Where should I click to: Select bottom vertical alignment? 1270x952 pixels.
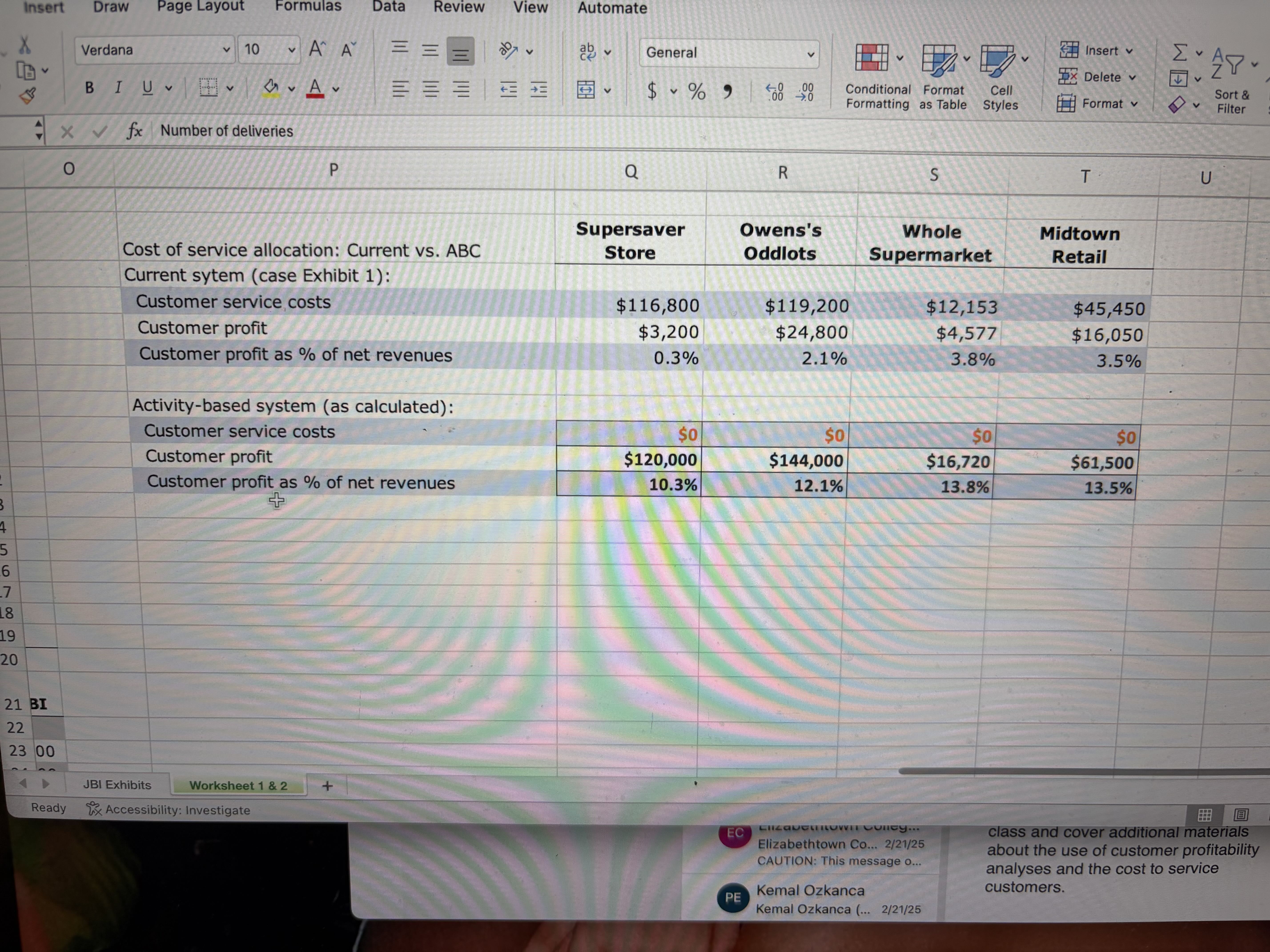pos(460,52)
